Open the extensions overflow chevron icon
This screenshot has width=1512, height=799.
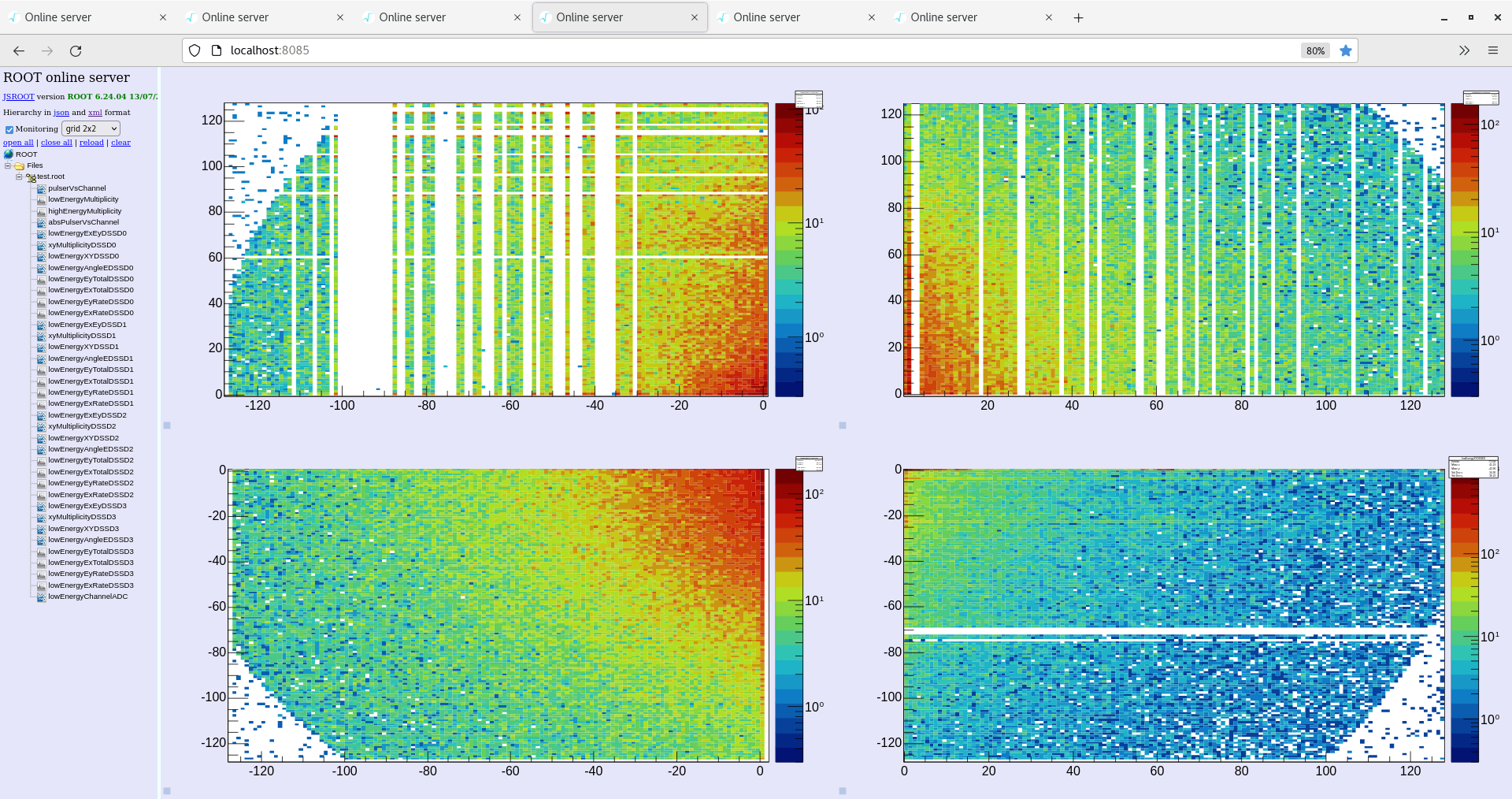tap(1464, 50)
